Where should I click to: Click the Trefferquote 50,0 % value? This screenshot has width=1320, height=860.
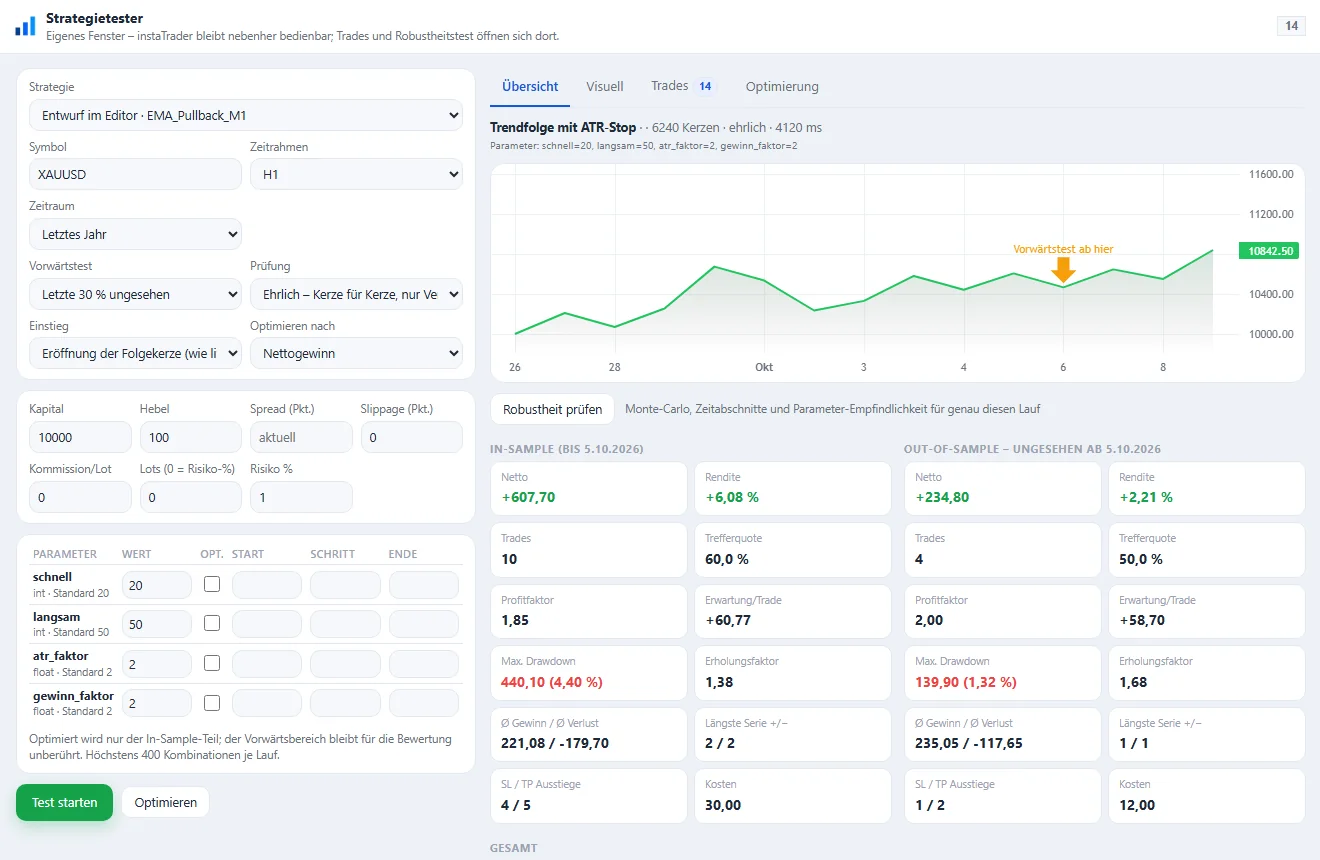tap(1141, 559)
